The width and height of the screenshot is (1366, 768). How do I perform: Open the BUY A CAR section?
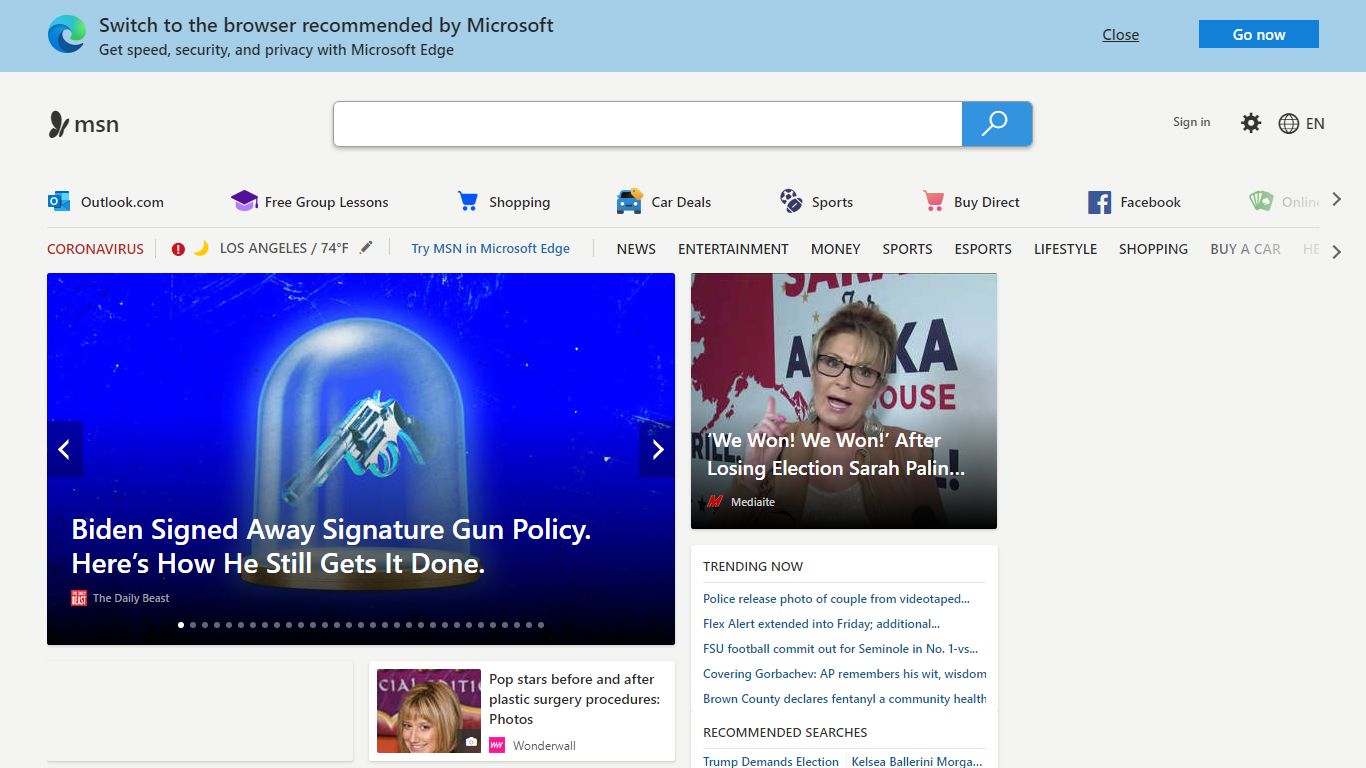1245,249
